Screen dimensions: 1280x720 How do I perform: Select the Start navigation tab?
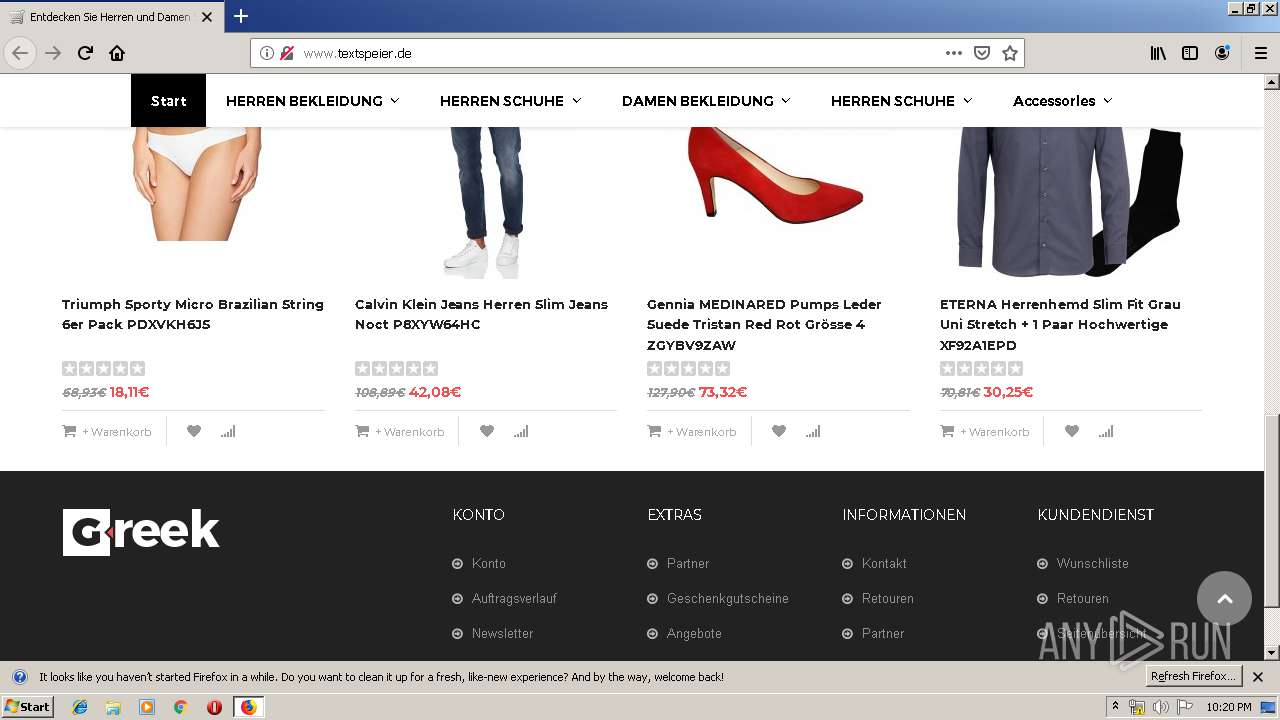coord(168,101)
